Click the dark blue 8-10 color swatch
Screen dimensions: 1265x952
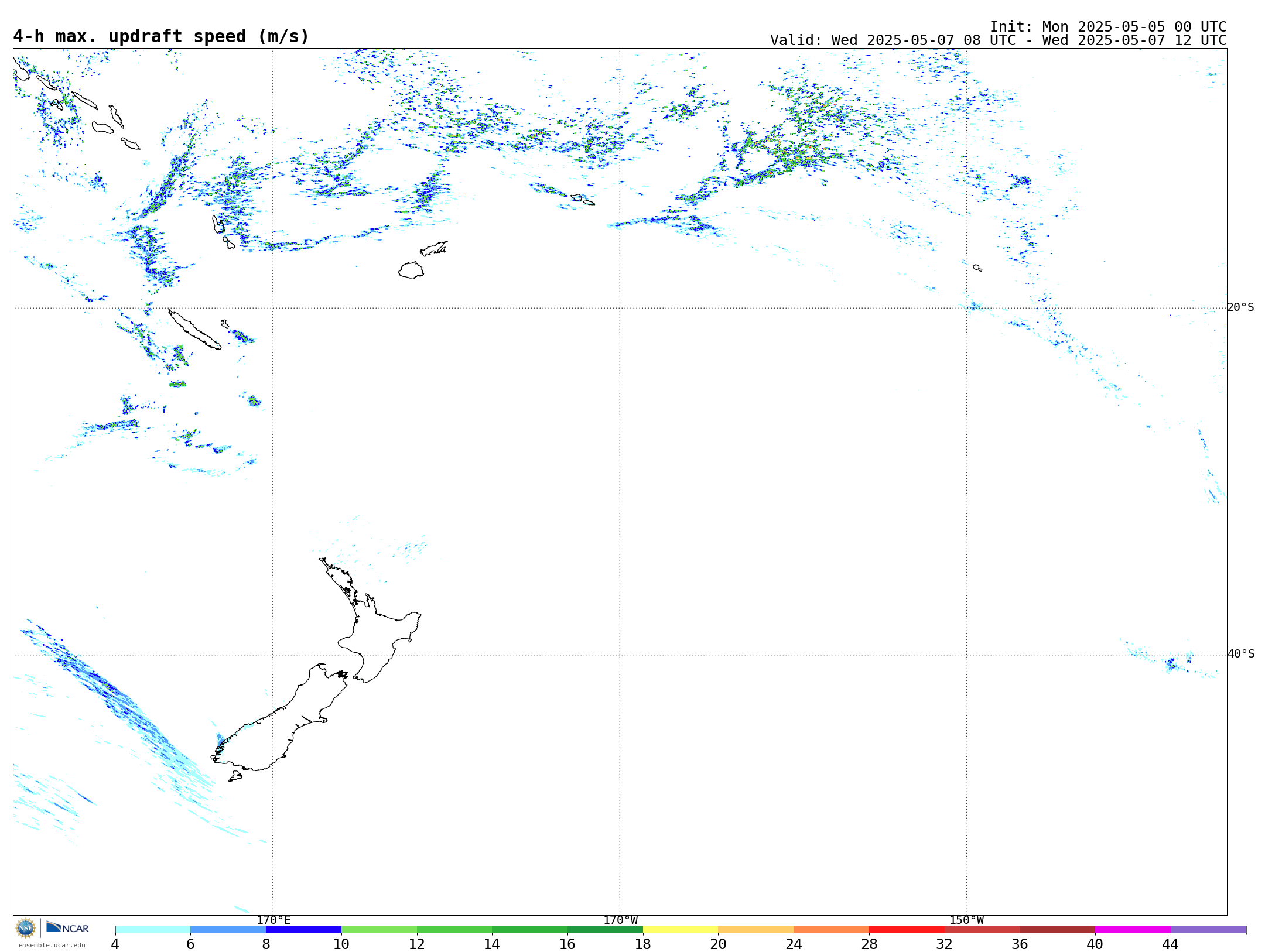pos(303,930)
